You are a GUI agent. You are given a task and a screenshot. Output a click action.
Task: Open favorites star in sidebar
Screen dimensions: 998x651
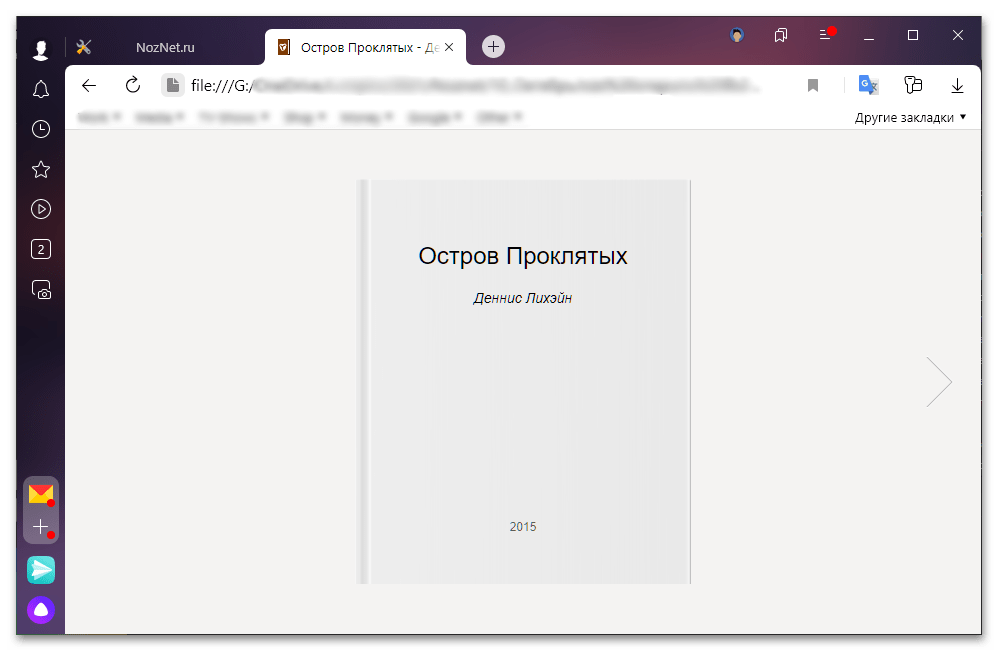[x=41, y=169]
